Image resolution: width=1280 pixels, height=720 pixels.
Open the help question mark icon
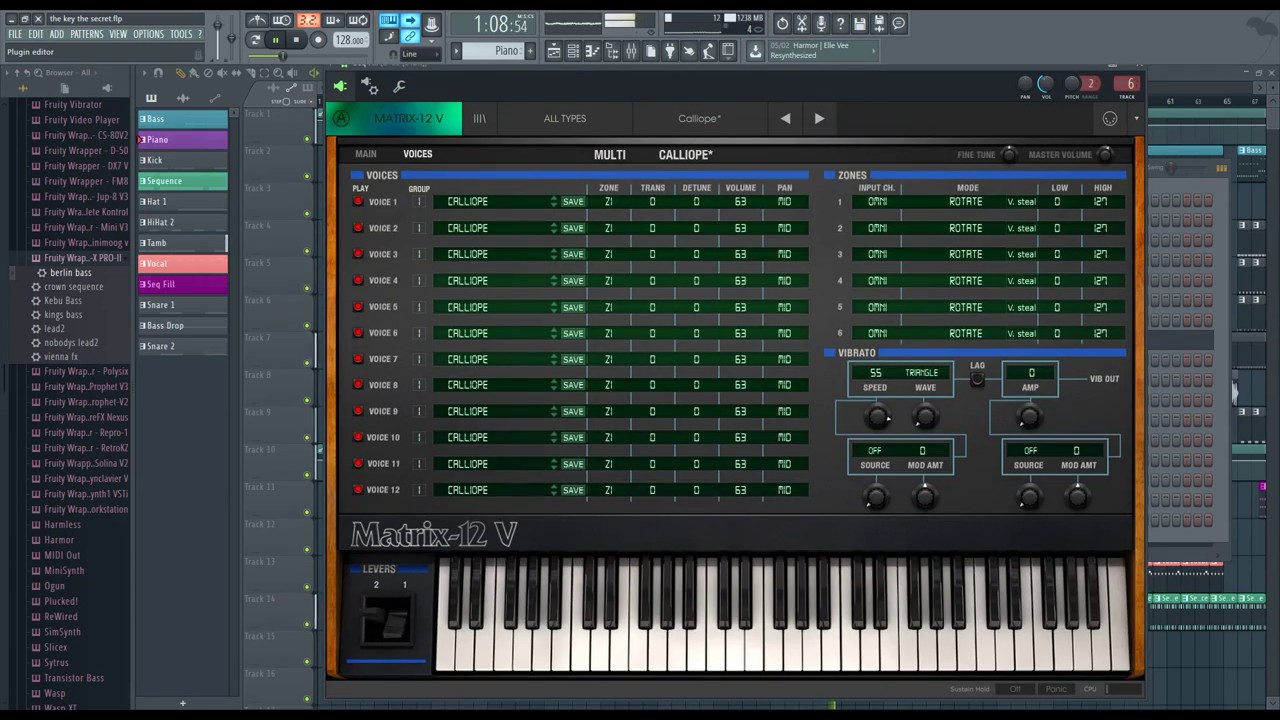[841, 24]
